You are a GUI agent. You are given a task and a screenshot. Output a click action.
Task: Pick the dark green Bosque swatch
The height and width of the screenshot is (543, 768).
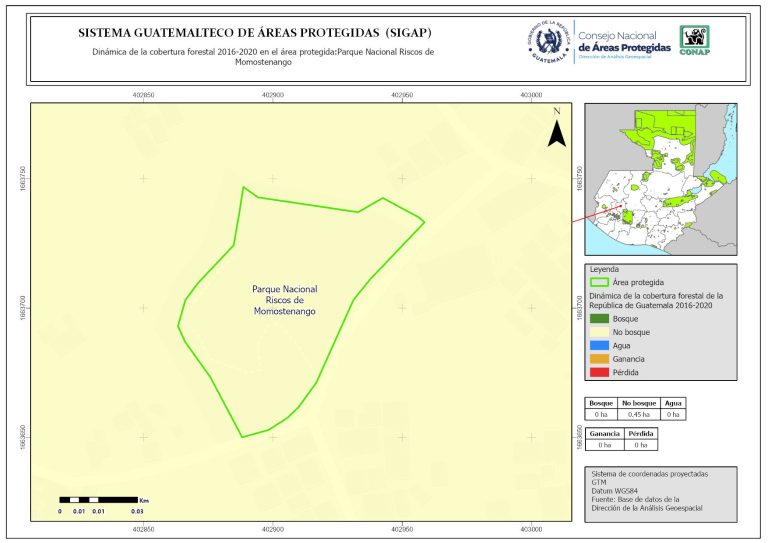click(x=600, y=318)
